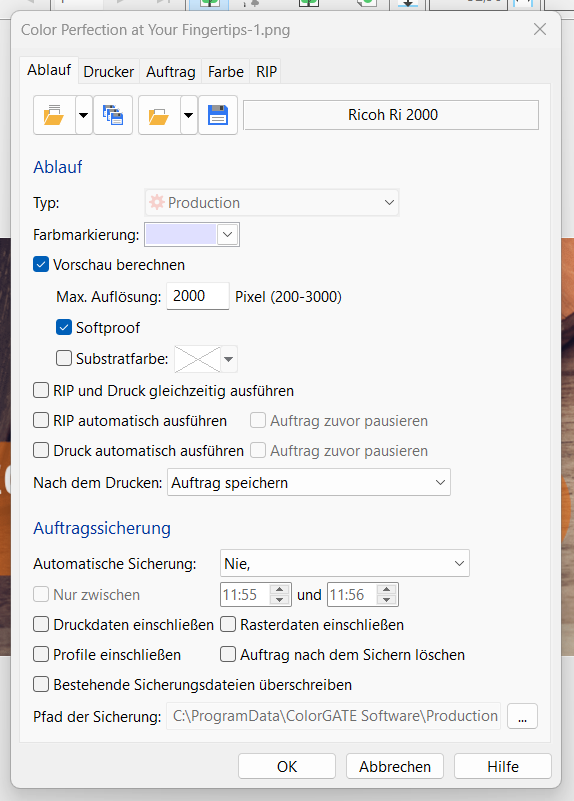Click the blue floppy disk save icon

coord(218,115)
